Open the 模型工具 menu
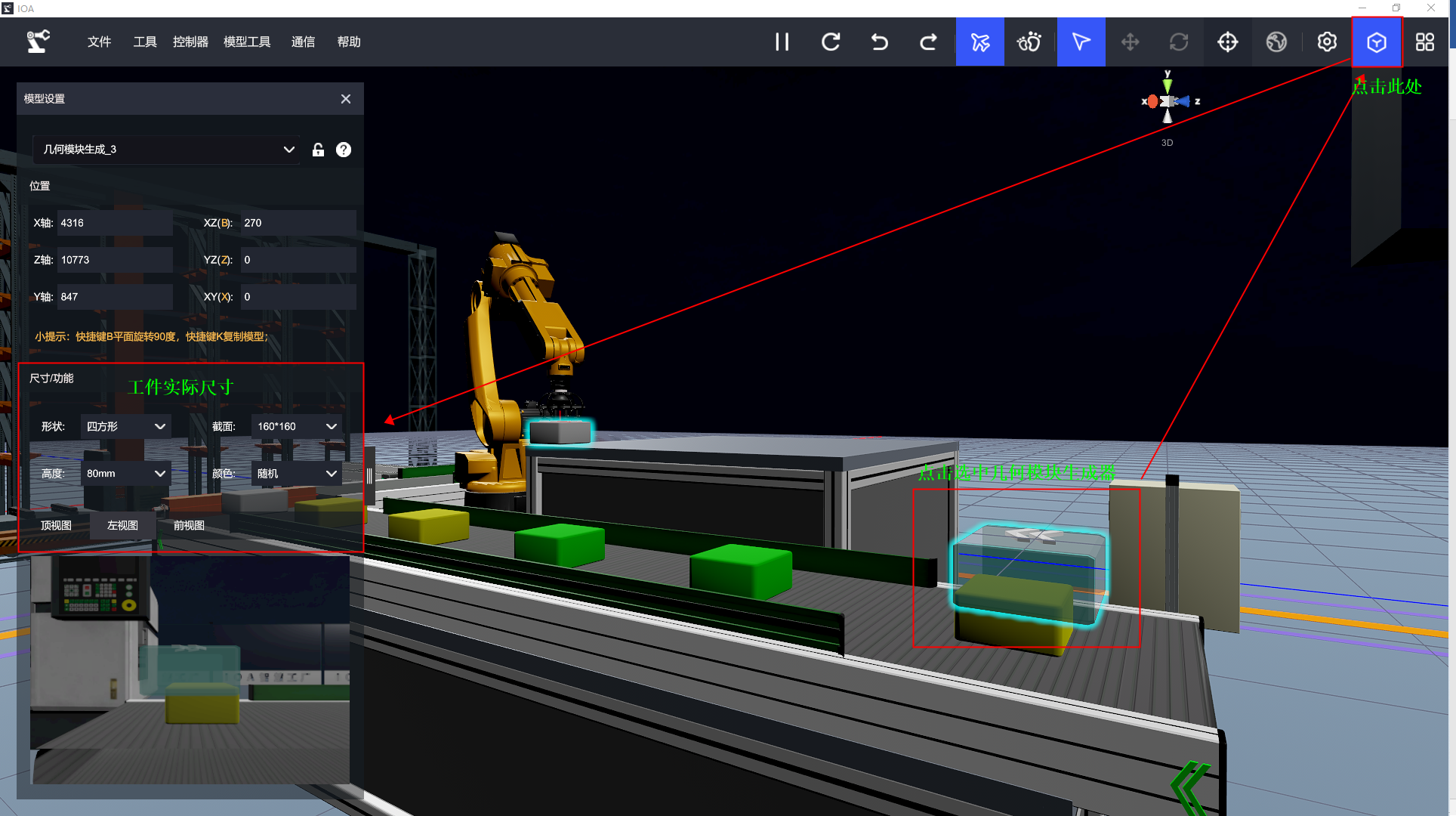Screen dimensions: 1456x816 [x=247, y=42]
